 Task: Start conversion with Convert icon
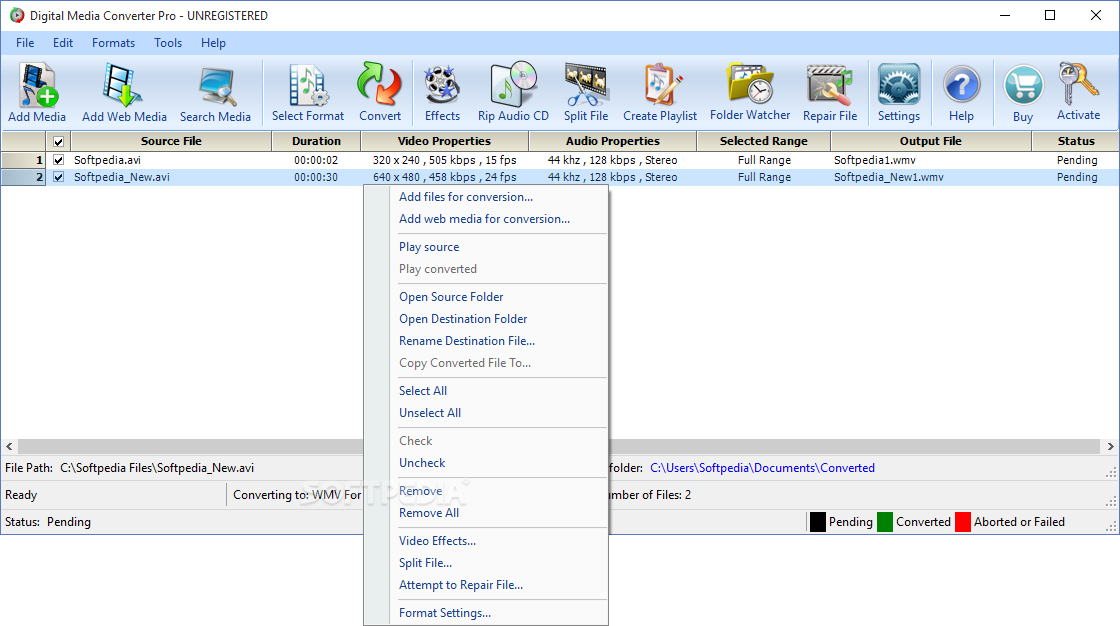point(379,93)
